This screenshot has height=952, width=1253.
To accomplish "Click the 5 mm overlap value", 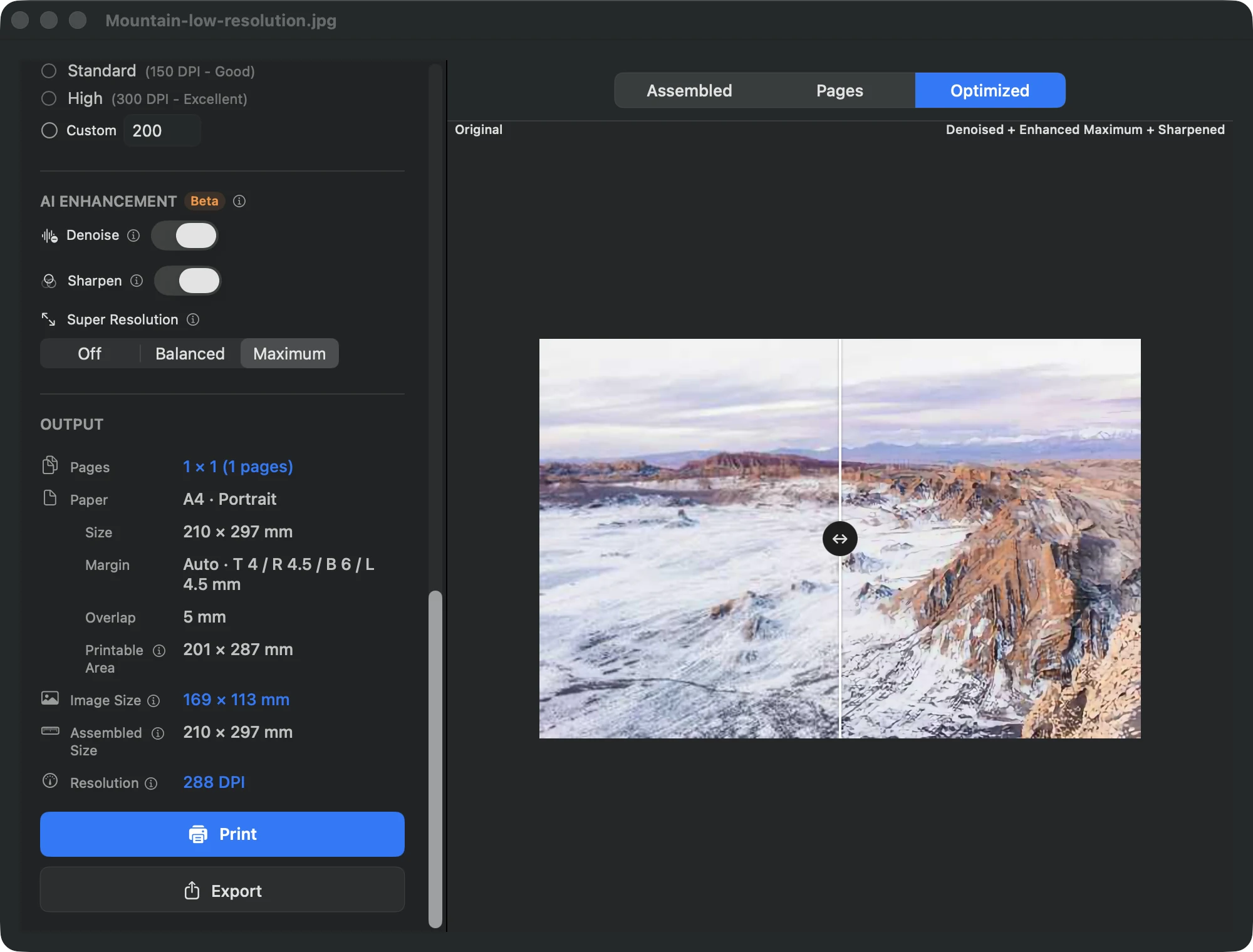I will [x=204, y=617].
